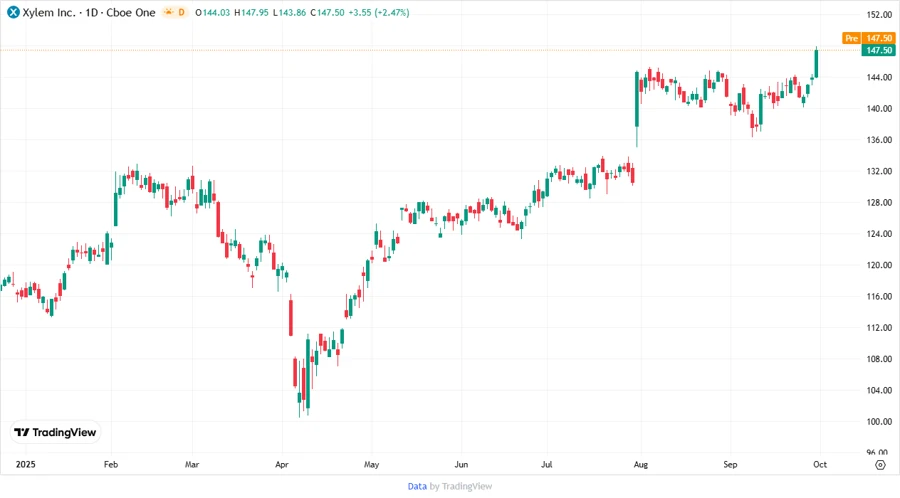This screenshot has width=900, height=498.
Task: Click the 120.00 level on price scale
Action: (x=879, y=265)
